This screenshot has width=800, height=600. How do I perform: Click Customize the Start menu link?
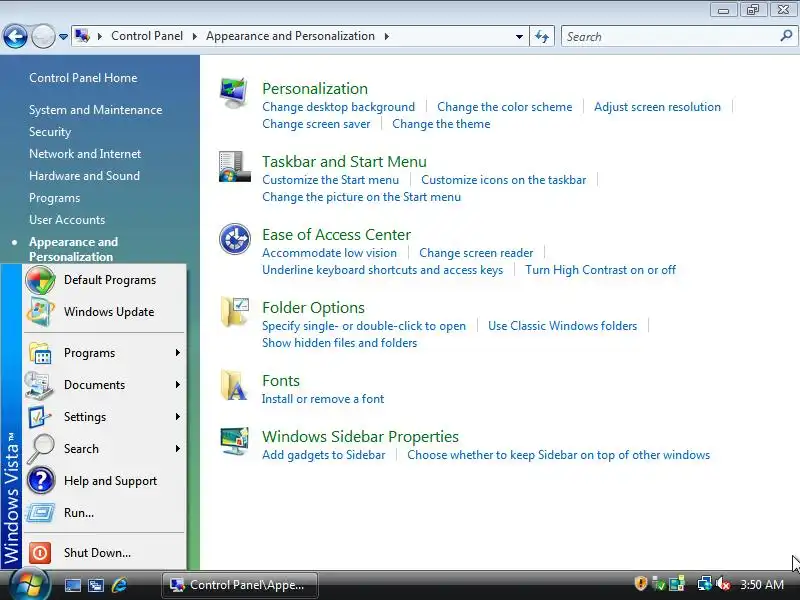[x=331, y=180]
